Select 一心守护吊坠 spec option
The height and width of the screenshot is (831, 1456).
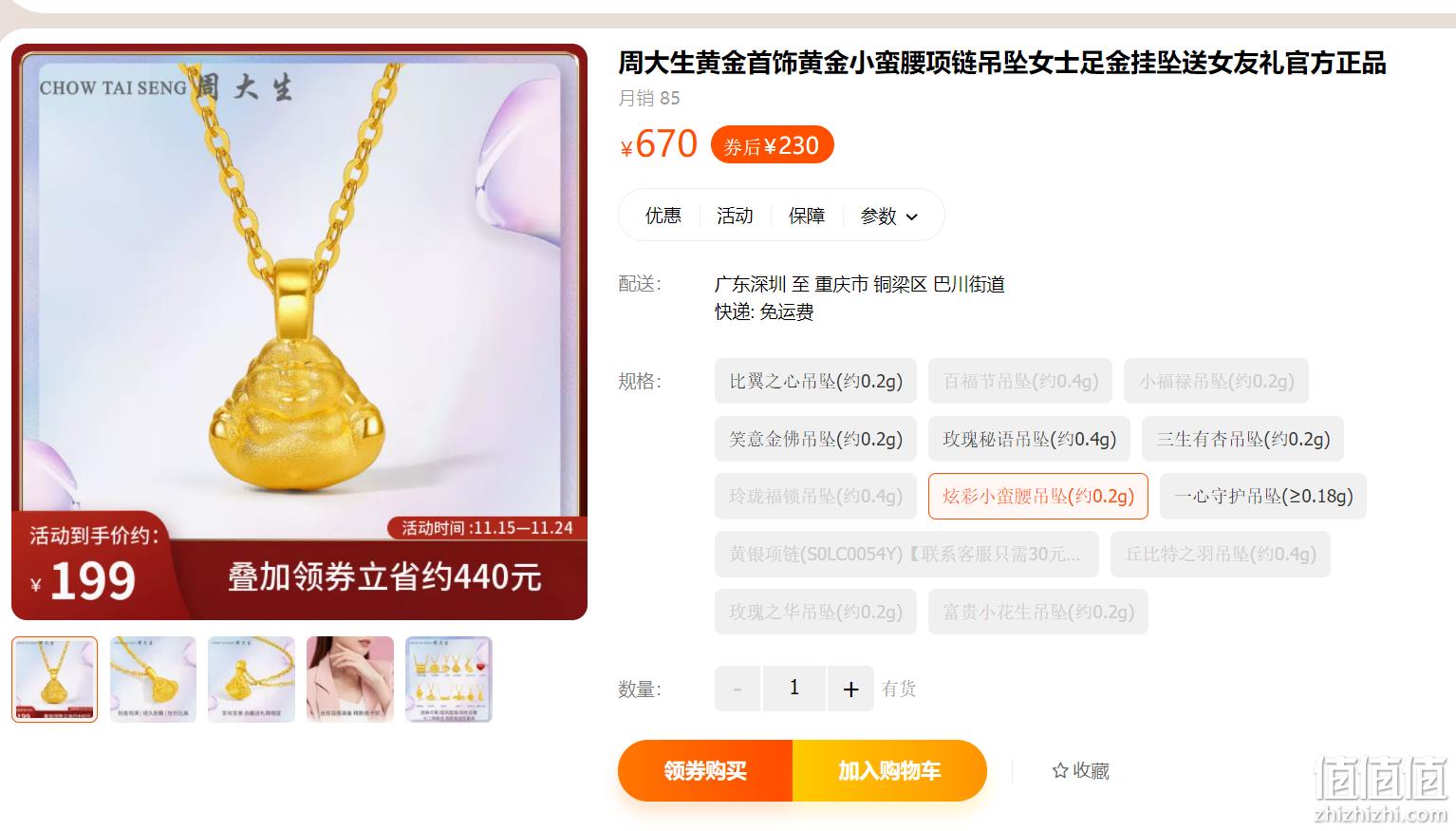[1263, 496]
